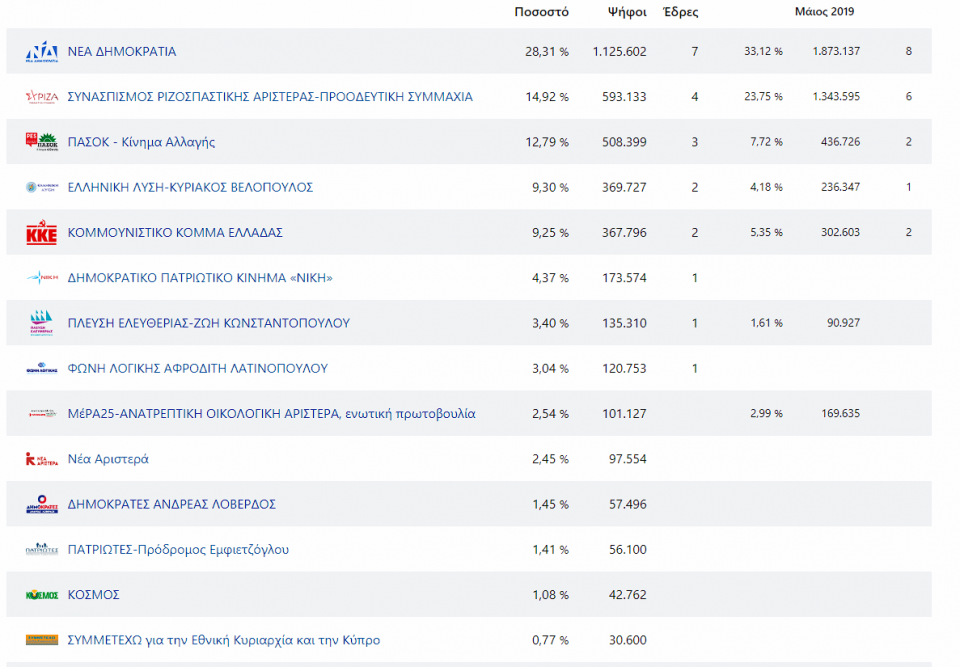
Task: Click the Φωνή Λογικής logo
Action: (x=41, y=369)
